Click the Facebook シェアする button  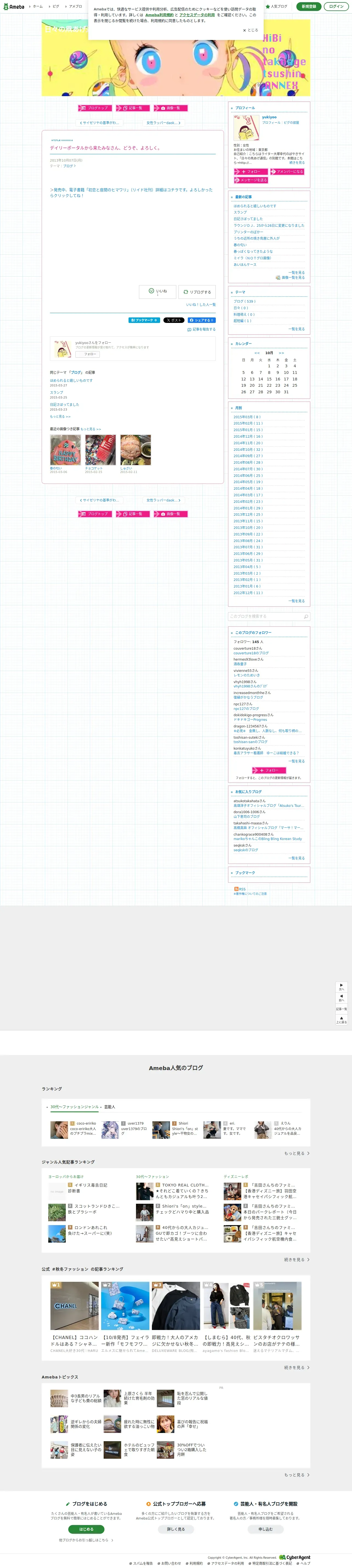pos(201,320)
